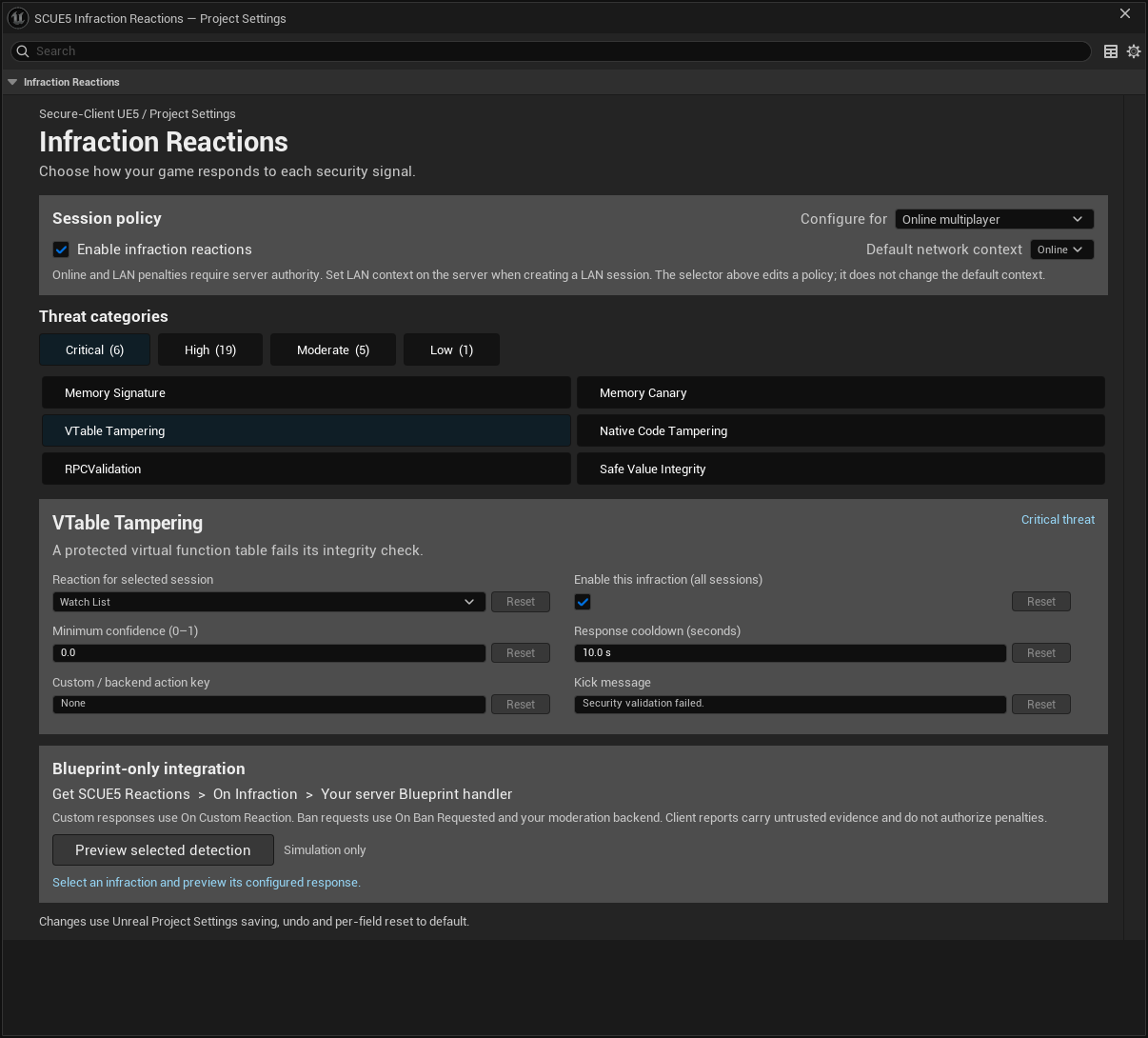Reset the Enable this infraction setting
Image resolution: width=1148 pixels, height=1038 pixels.
coord(1041,602)
